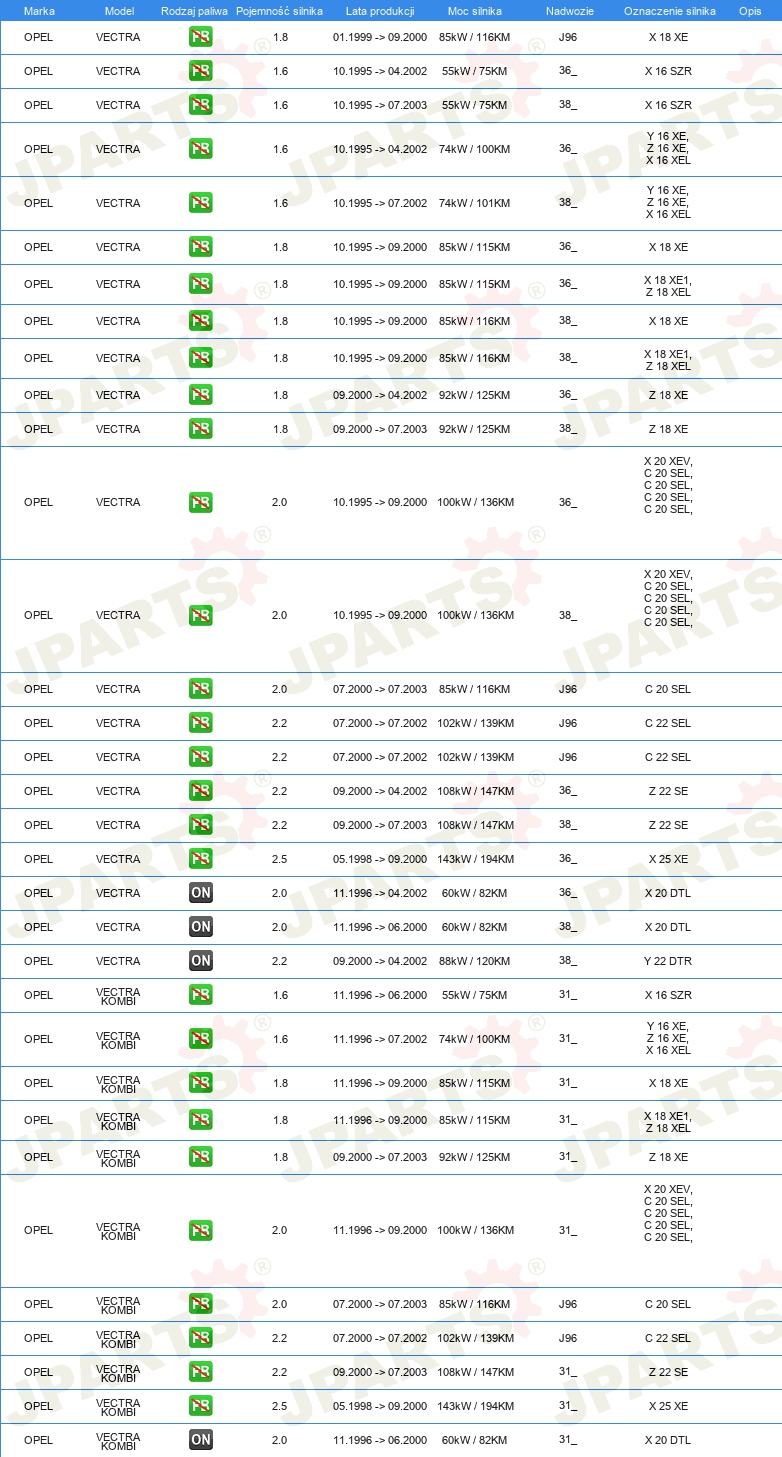782x1457 pixels.
Task: Click the petrol icon in the Vectra C 20 SEL J96 row
Action: 201,689
